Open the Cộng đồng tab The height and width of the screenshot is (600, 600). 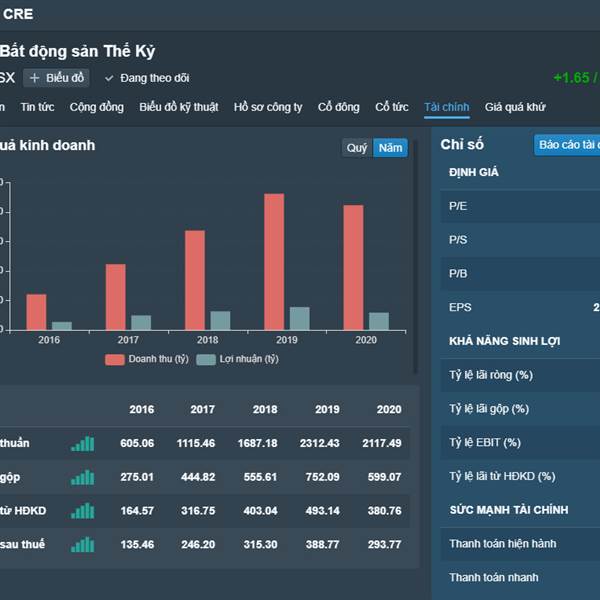pos(97,107)
